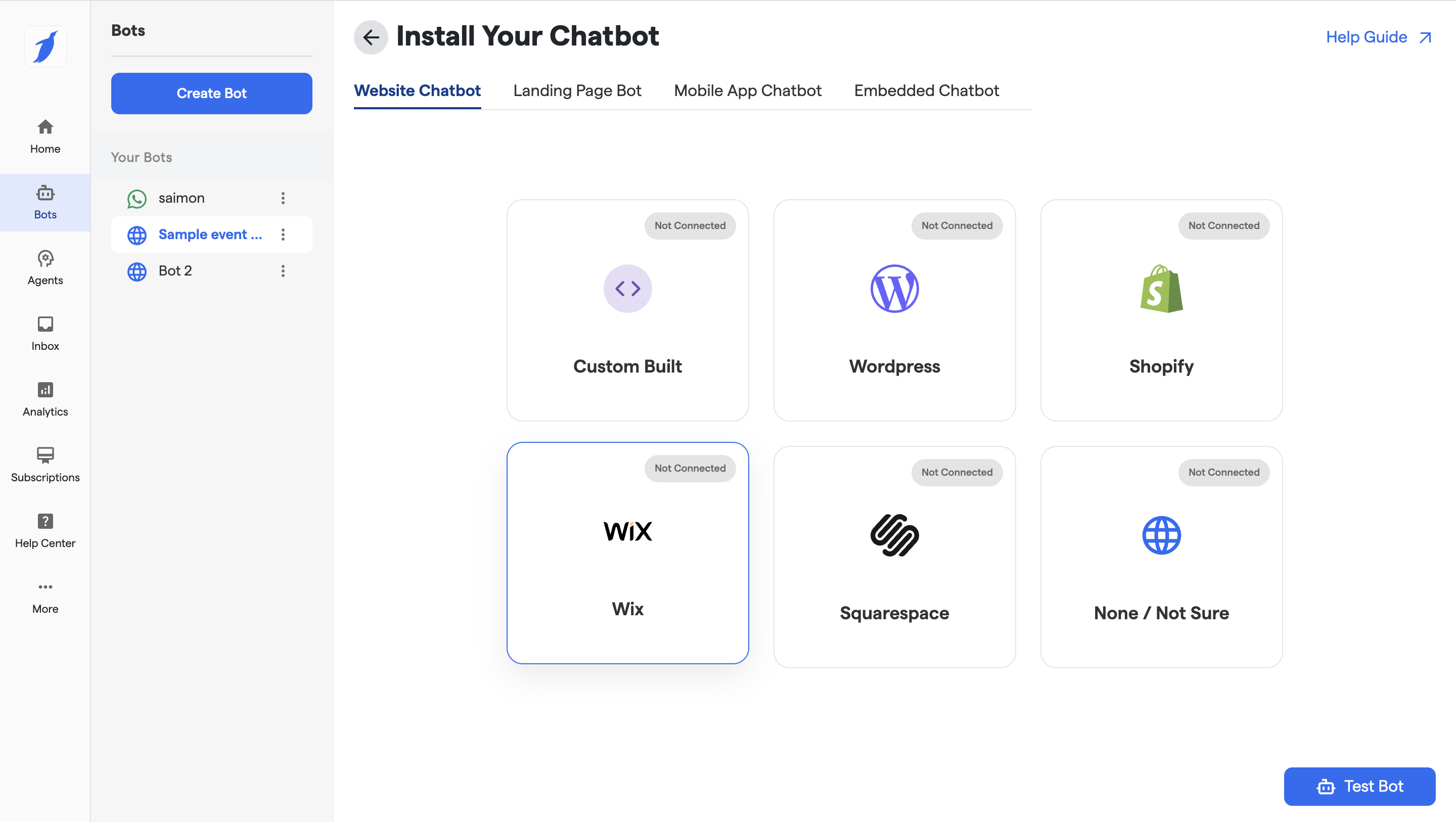Go to Agents in the left navigation
Viewport: 1456px width, 822px height.
45,268
